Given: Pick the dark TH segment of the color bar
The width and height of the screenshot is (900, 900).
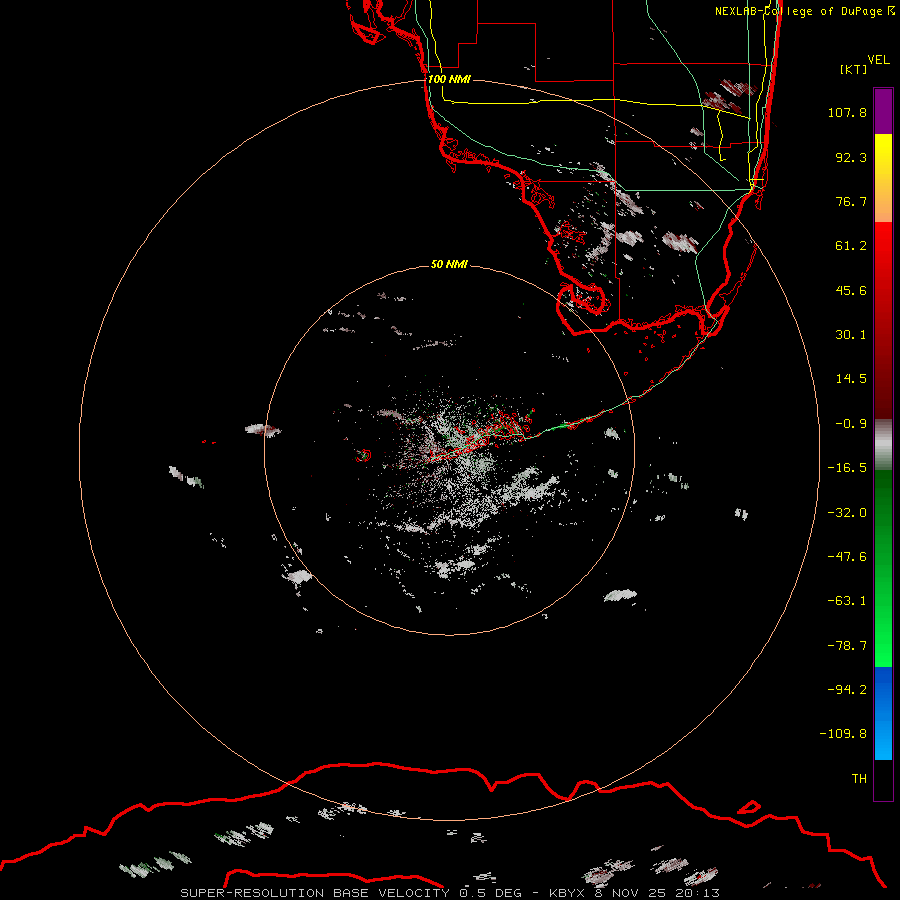Looking at the screenshot, I should (883, 780).
